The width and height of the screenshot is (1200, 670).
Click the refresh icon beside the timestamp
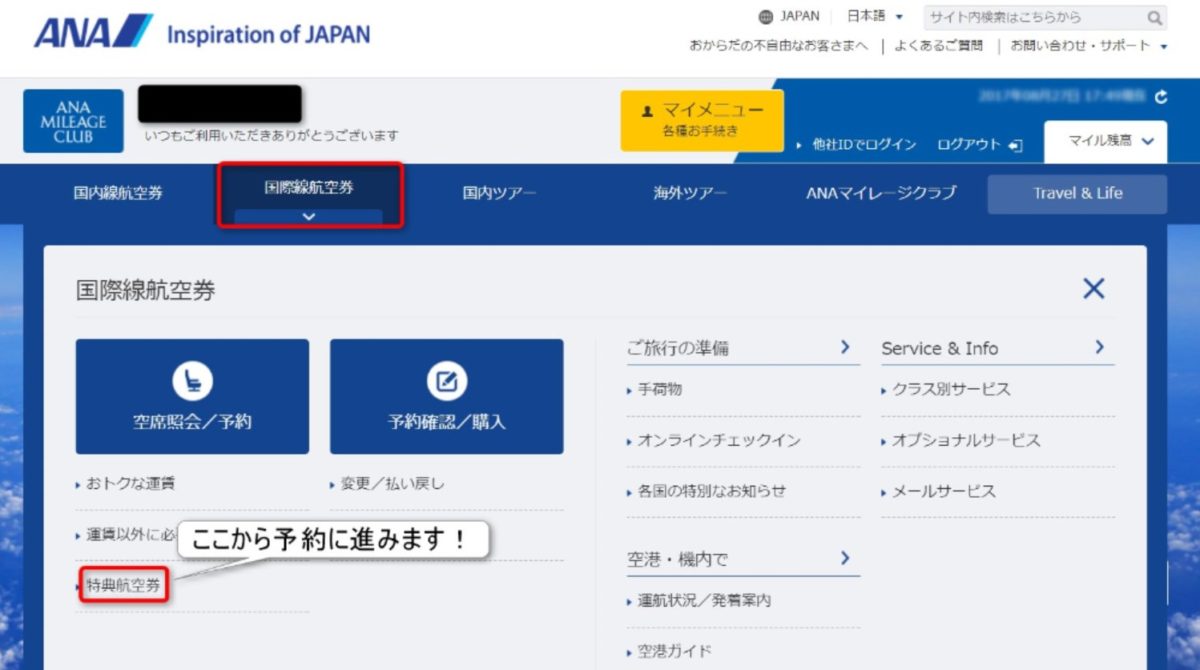coord(1160,97)
